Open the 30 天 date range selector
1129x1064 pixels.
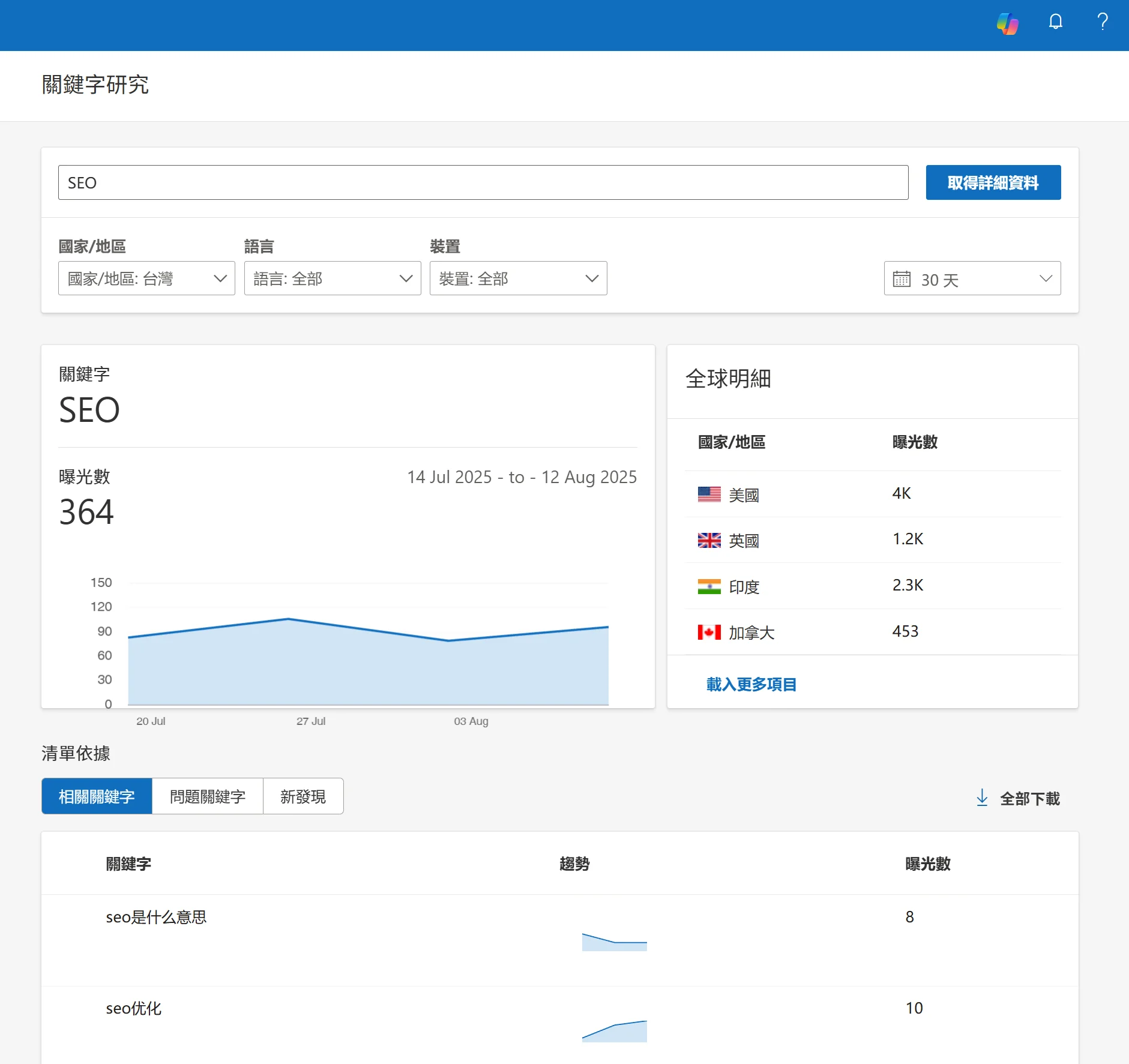pyautogui.click(x=972, y=278)
